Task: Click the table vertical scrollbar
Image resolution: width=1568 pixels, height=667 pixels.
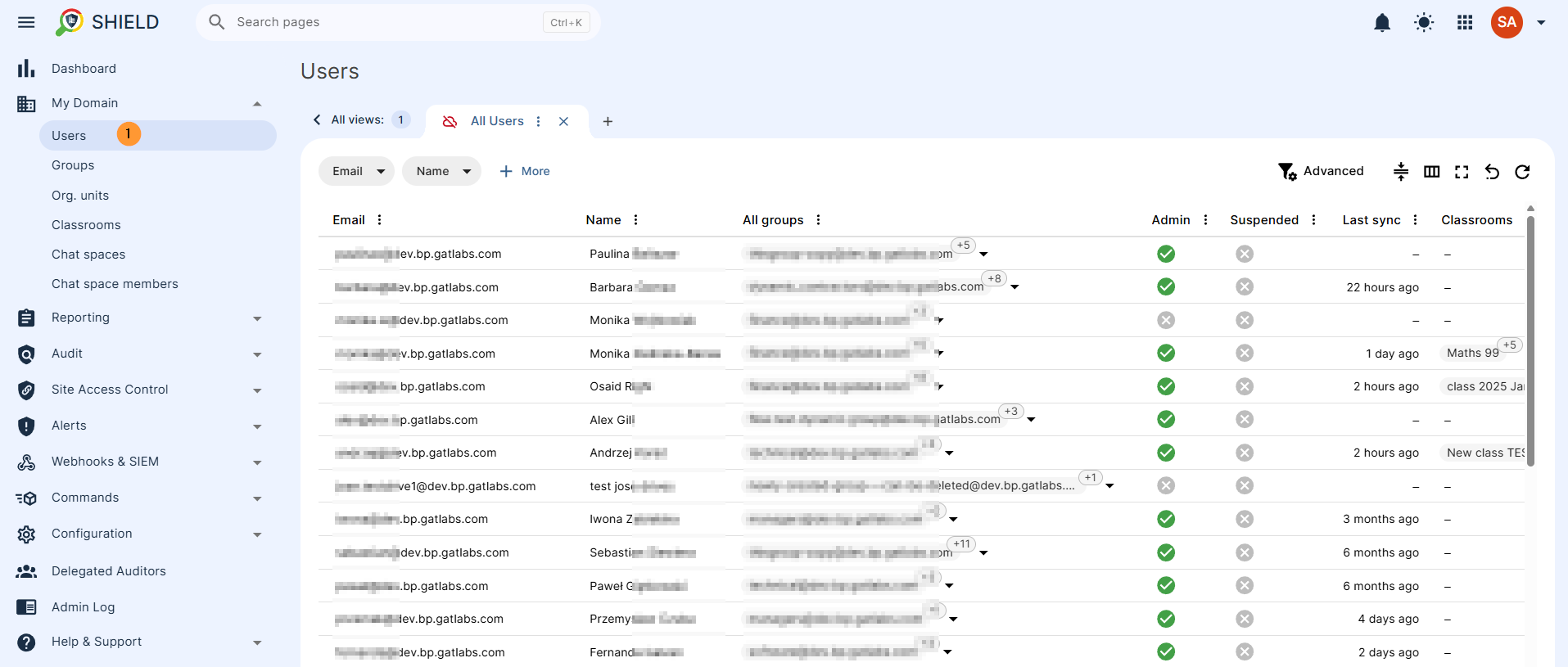Action: [x=1530, y=340]
